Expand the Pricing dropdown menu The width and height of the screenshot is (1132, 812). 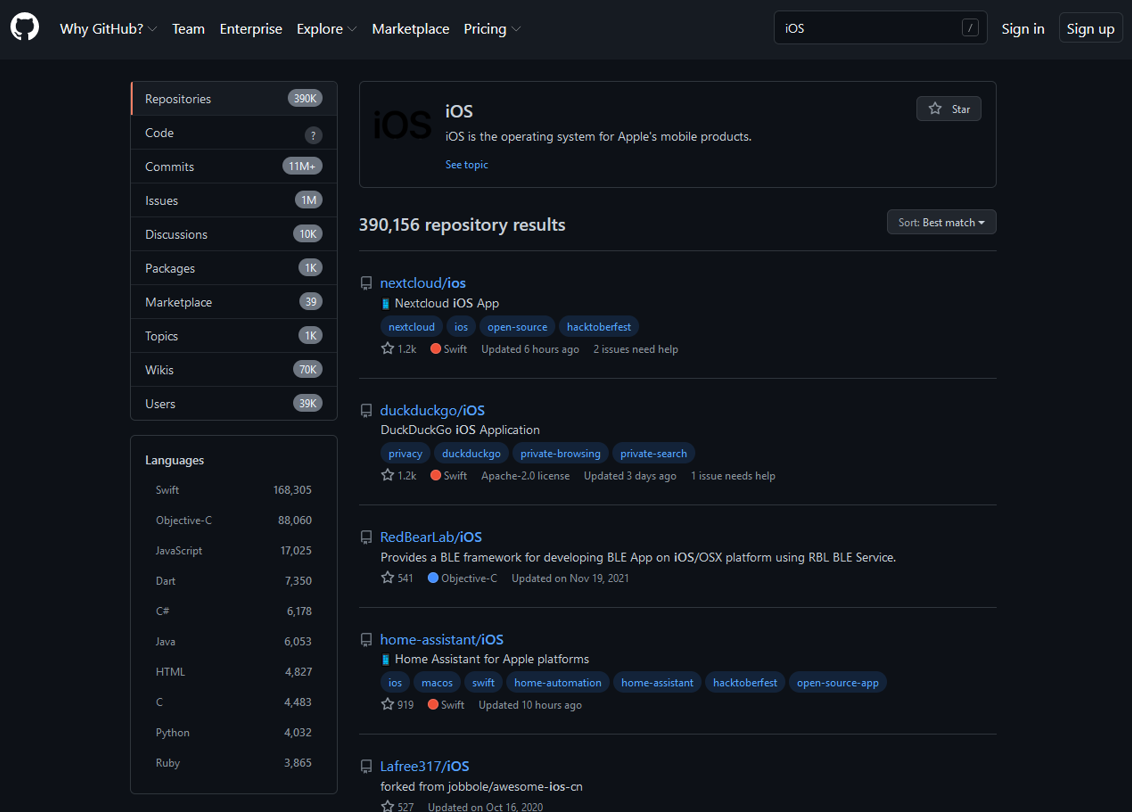492,29
